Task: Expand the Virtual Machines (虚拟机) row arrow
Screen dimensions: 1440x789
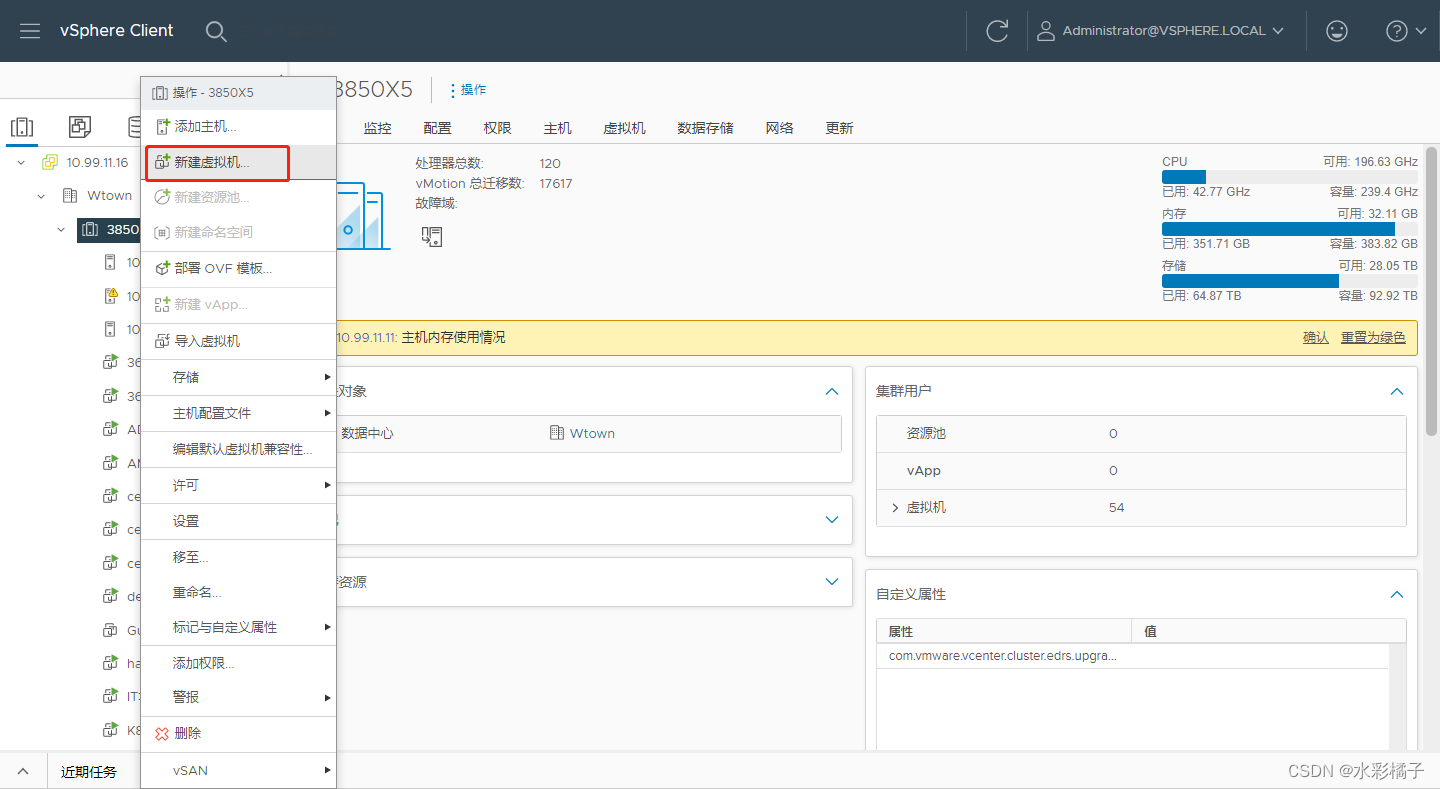Action: (x=895, y=508)
